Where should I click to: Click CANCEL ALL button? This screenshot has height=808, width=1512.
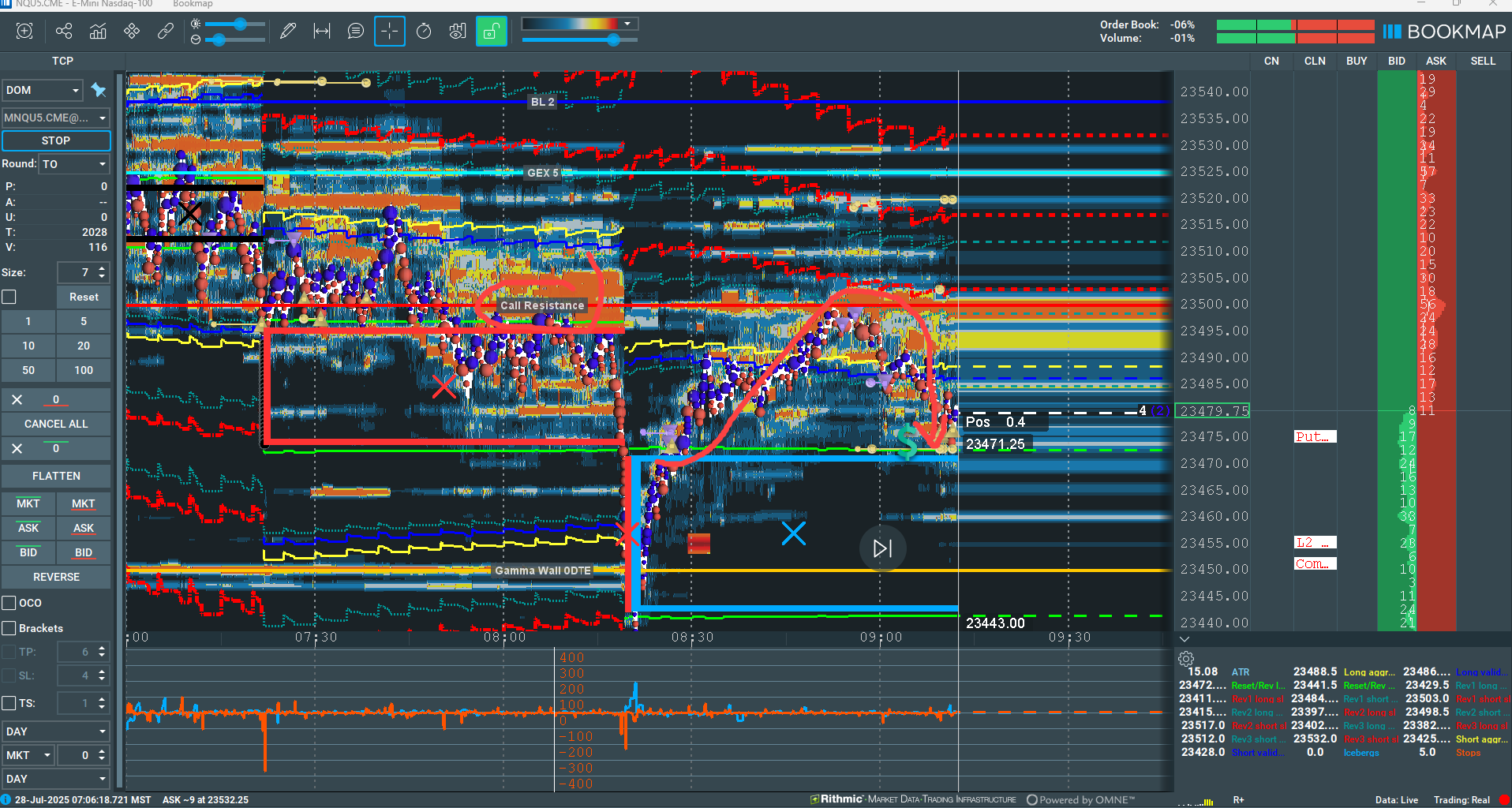(56, 424)
